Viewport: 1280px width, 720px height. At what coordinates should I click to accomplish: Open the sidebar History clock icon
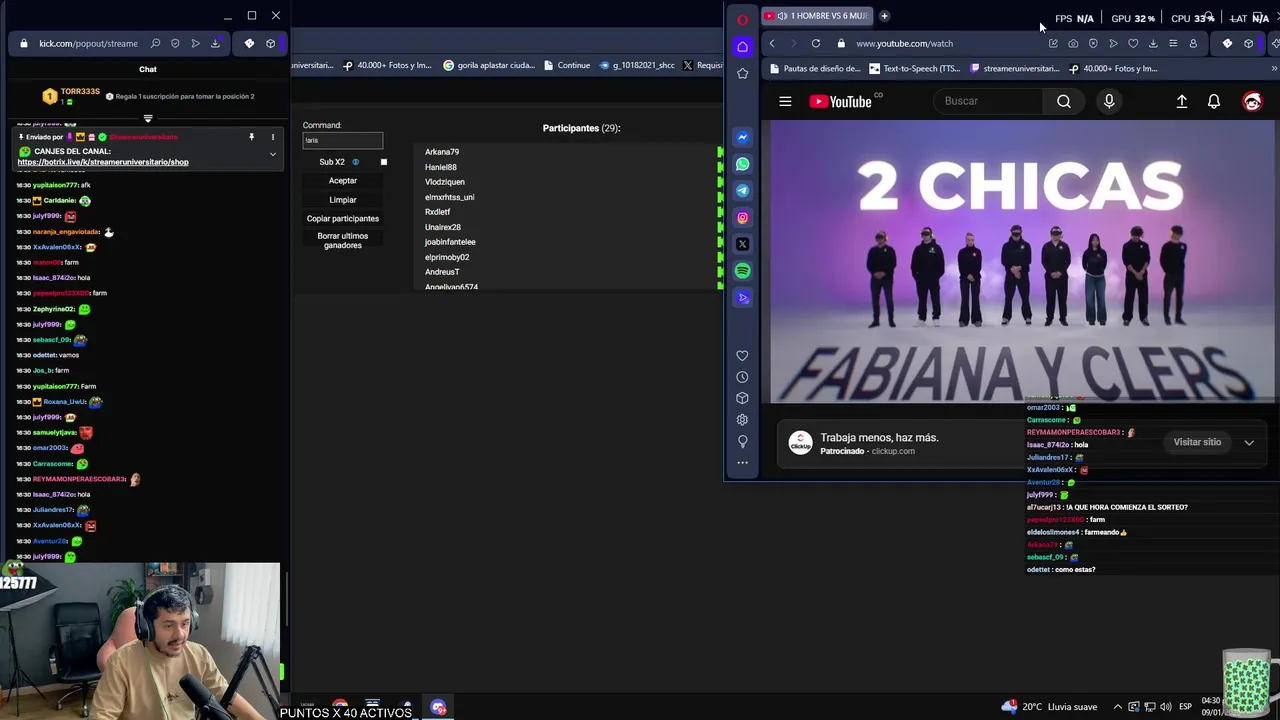(742, 377)
